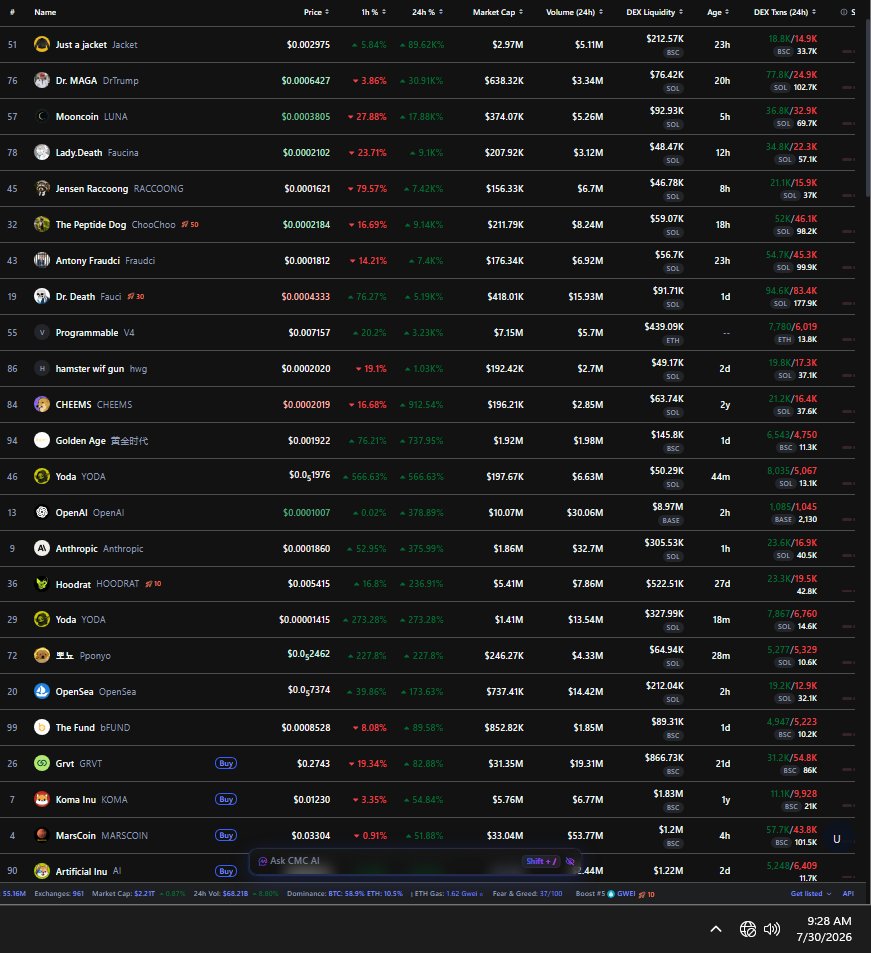Click the Yoda YODA row priced $0.00001415
This screenshot has width=871, height=953.
pos(427,619)
